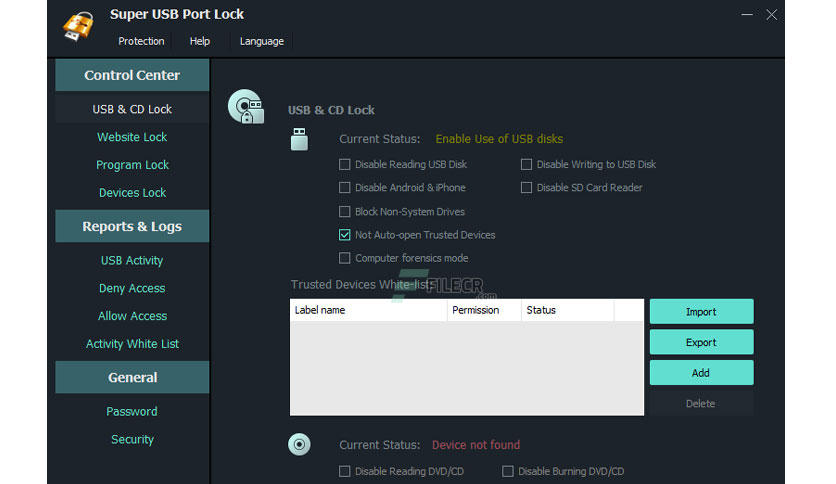Open the Protection menu

tap(141, 41)
